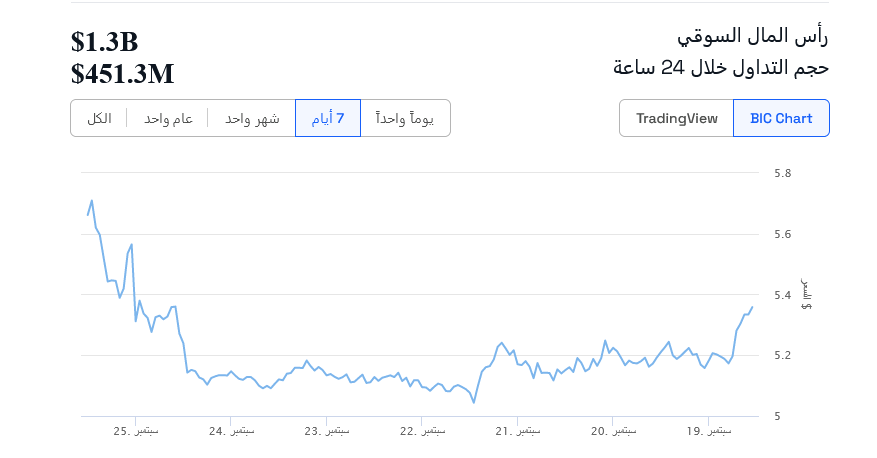Click the 24-hour trading volume label

pos(720,68)
